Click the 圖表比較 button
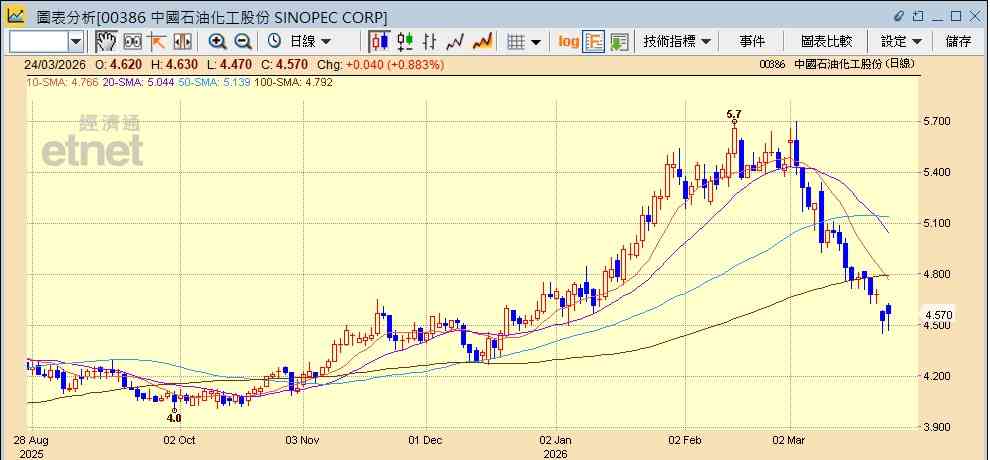The image size is (990, 460). pyautogui.click(x=826, y=42)
